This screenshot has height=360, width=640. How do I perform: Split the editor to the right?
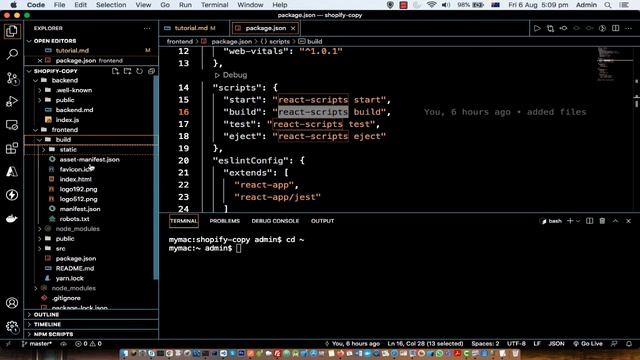coord(616,28)
